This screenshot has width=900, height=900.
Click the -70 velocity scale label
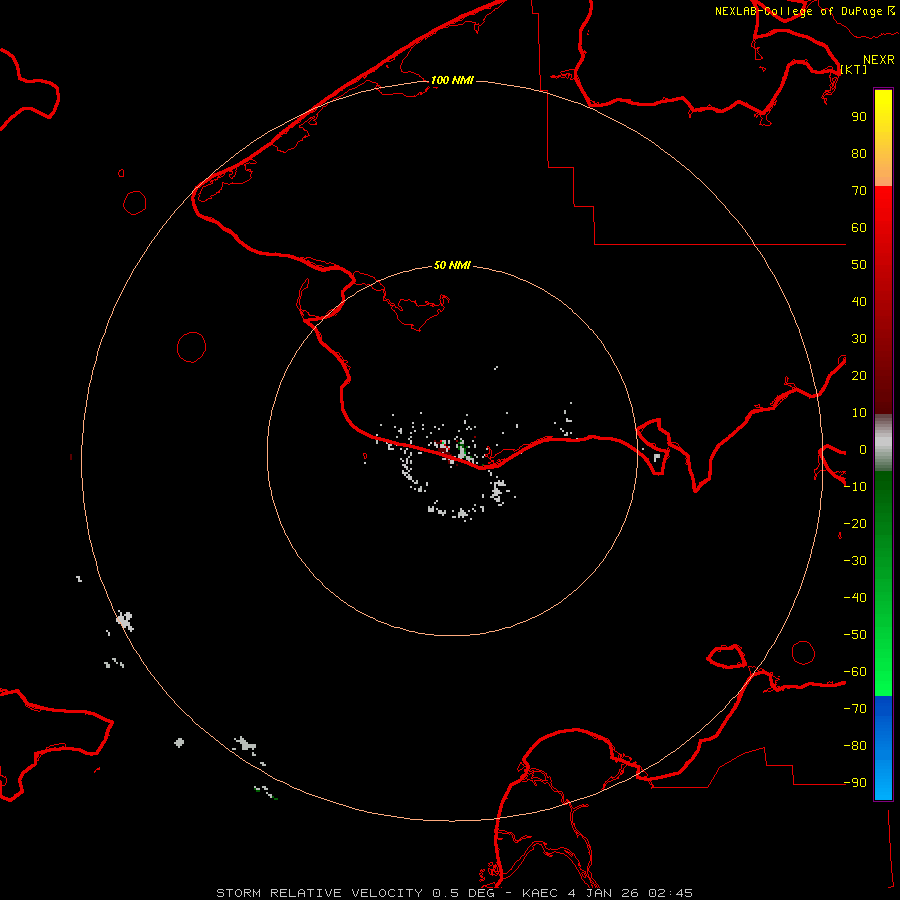click(x=855, y=709)
